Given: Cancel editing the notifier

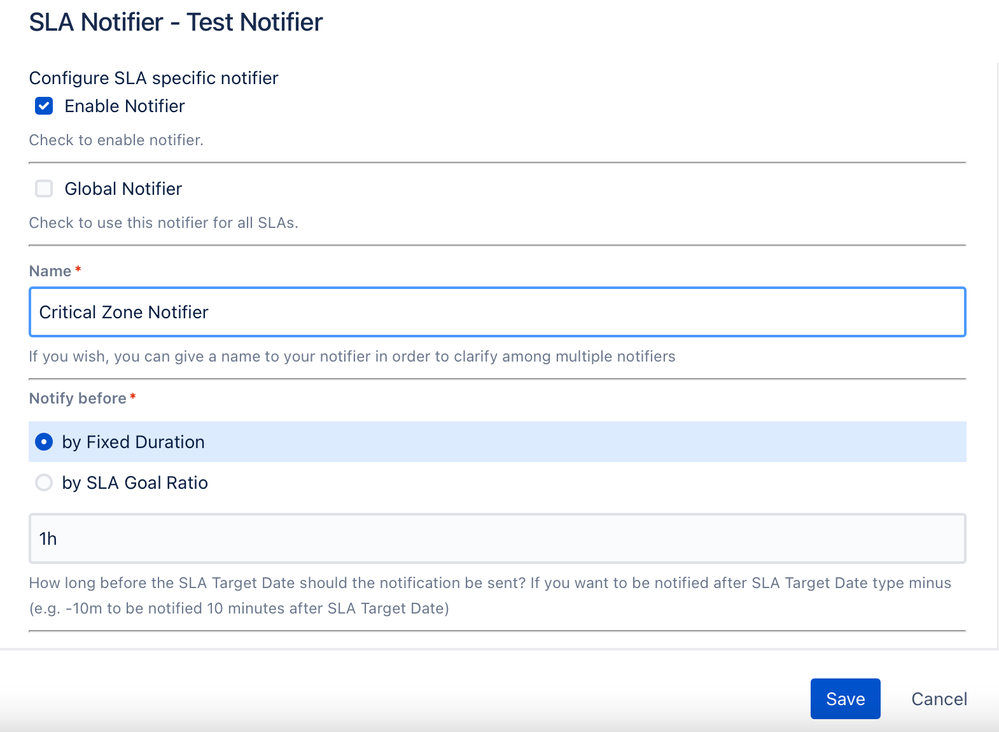Looking at the screenshot, I should click(939, 699).
